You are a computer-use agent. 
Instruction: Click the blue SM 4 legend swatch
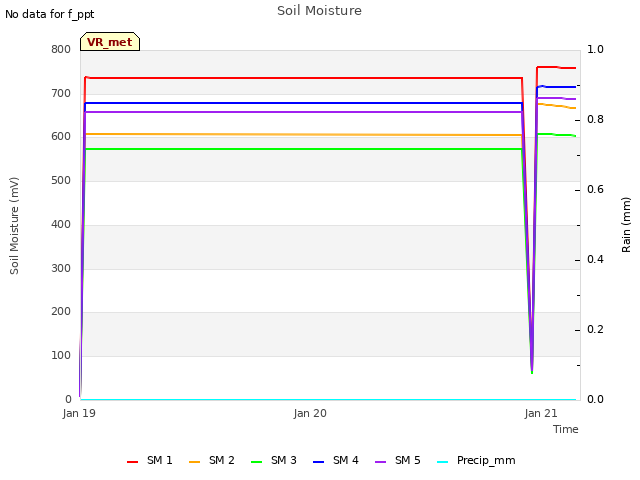[x=318, y=462]
